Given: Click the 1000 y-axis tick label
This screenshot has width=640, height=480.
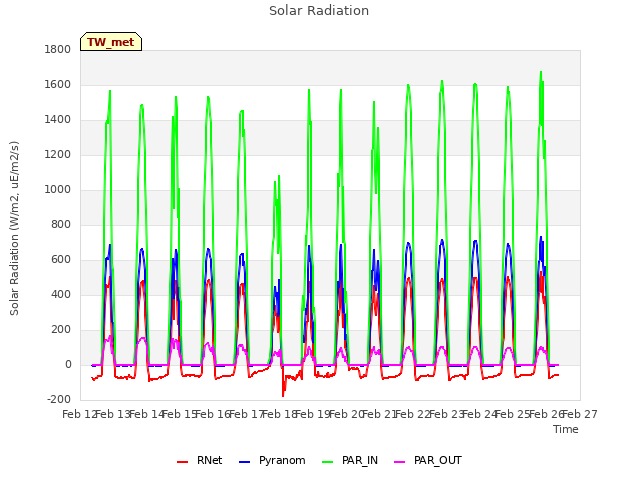Looking at the screenshot, I should (x=58, y=190).
